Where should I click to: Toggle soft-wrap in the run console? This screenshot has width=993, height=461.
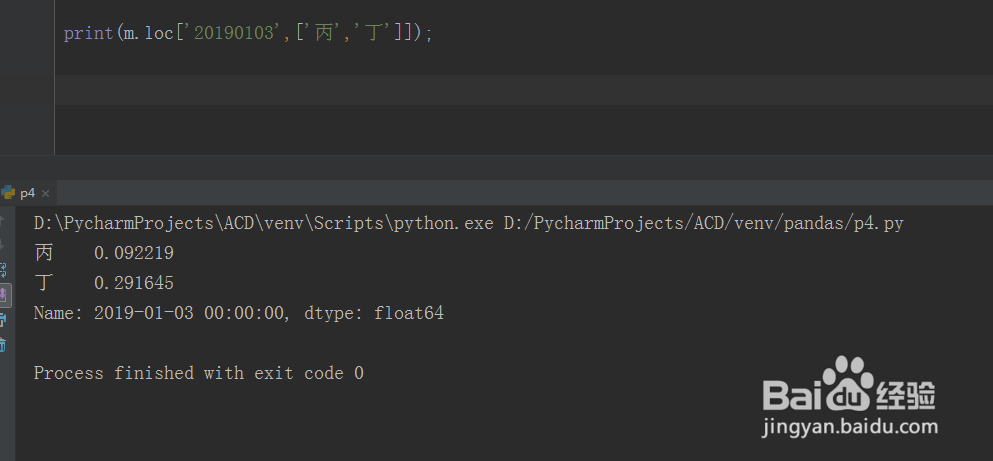tap(3, 270)
